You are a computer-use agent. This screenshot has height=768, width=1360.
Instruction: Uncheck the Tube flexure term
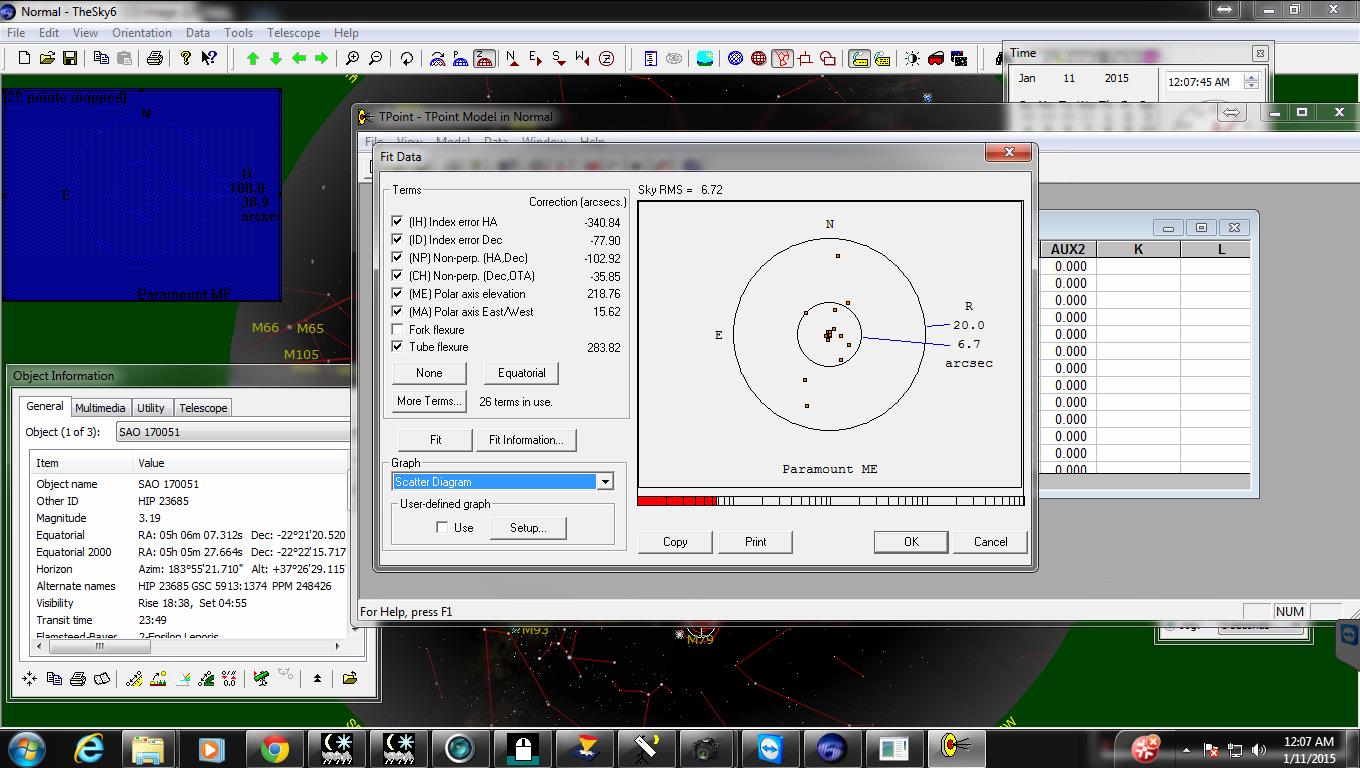398,347
